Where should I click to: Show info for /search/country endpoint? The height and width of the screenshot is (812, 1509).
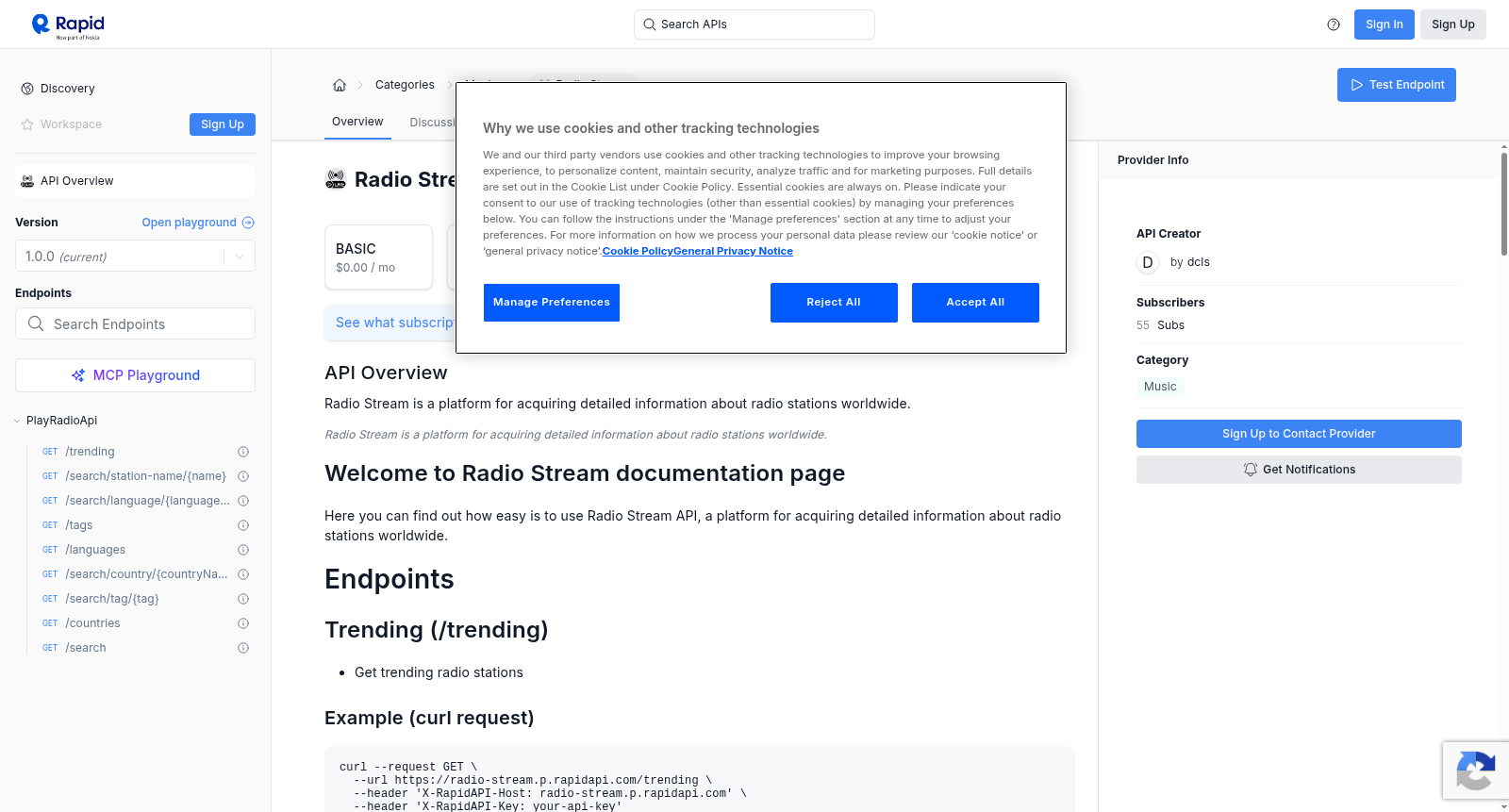click(243, 574)
